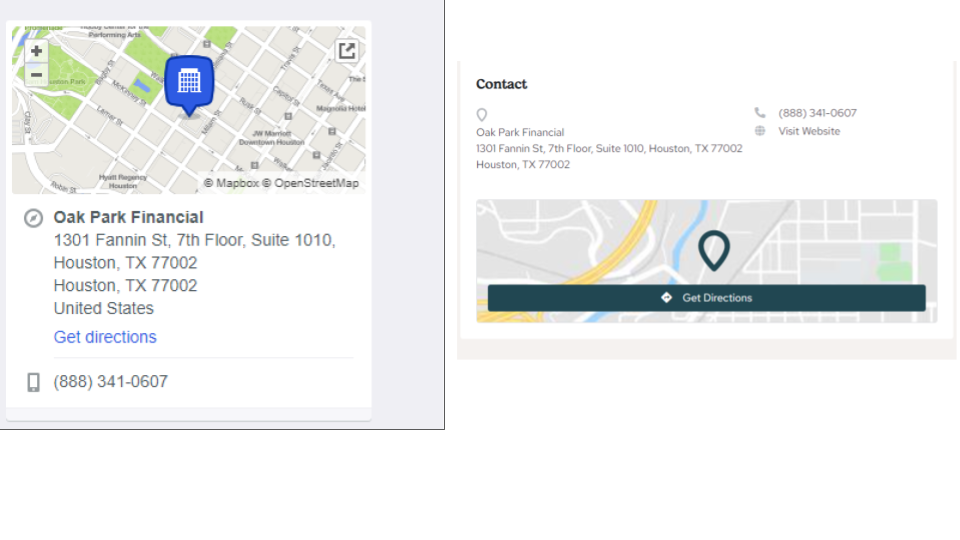
Task: Click the Get Directions button on map
Action: pos(707,298)
